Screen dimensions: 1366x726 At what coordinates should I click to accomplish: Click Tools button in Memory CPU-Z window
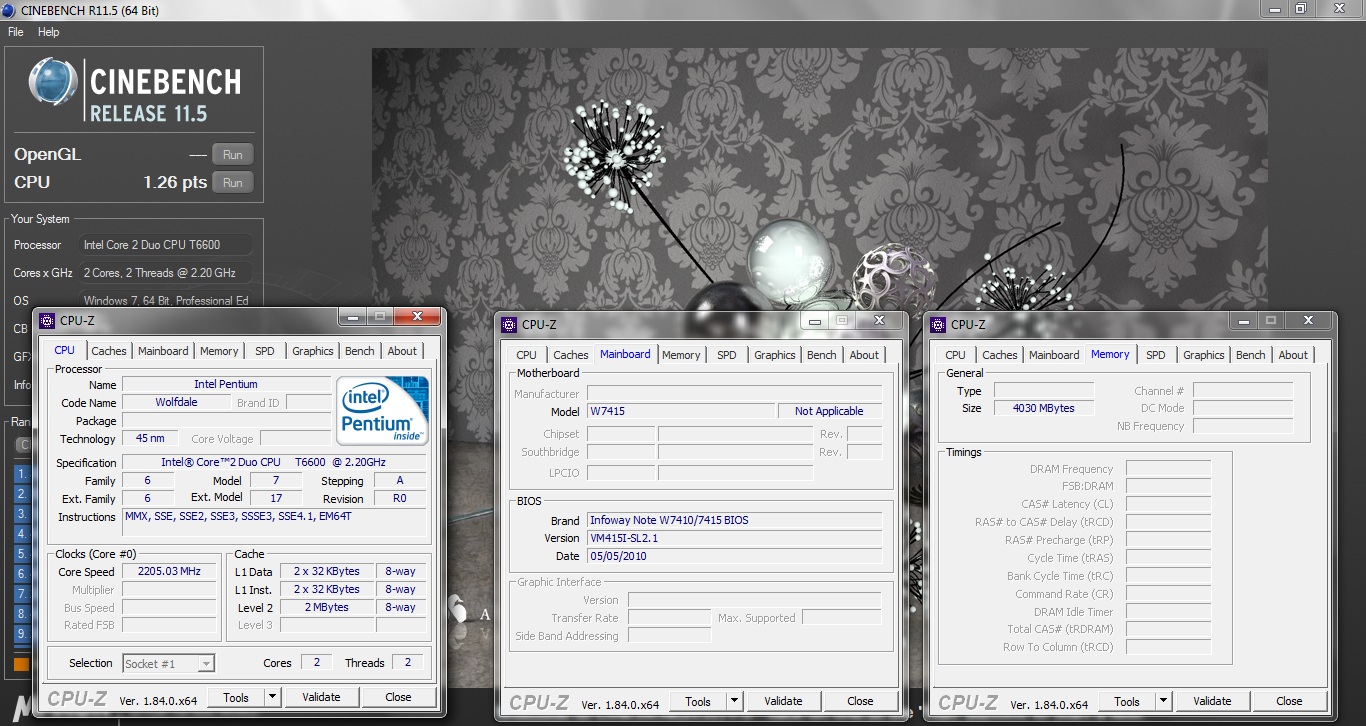pos(1127,701)
